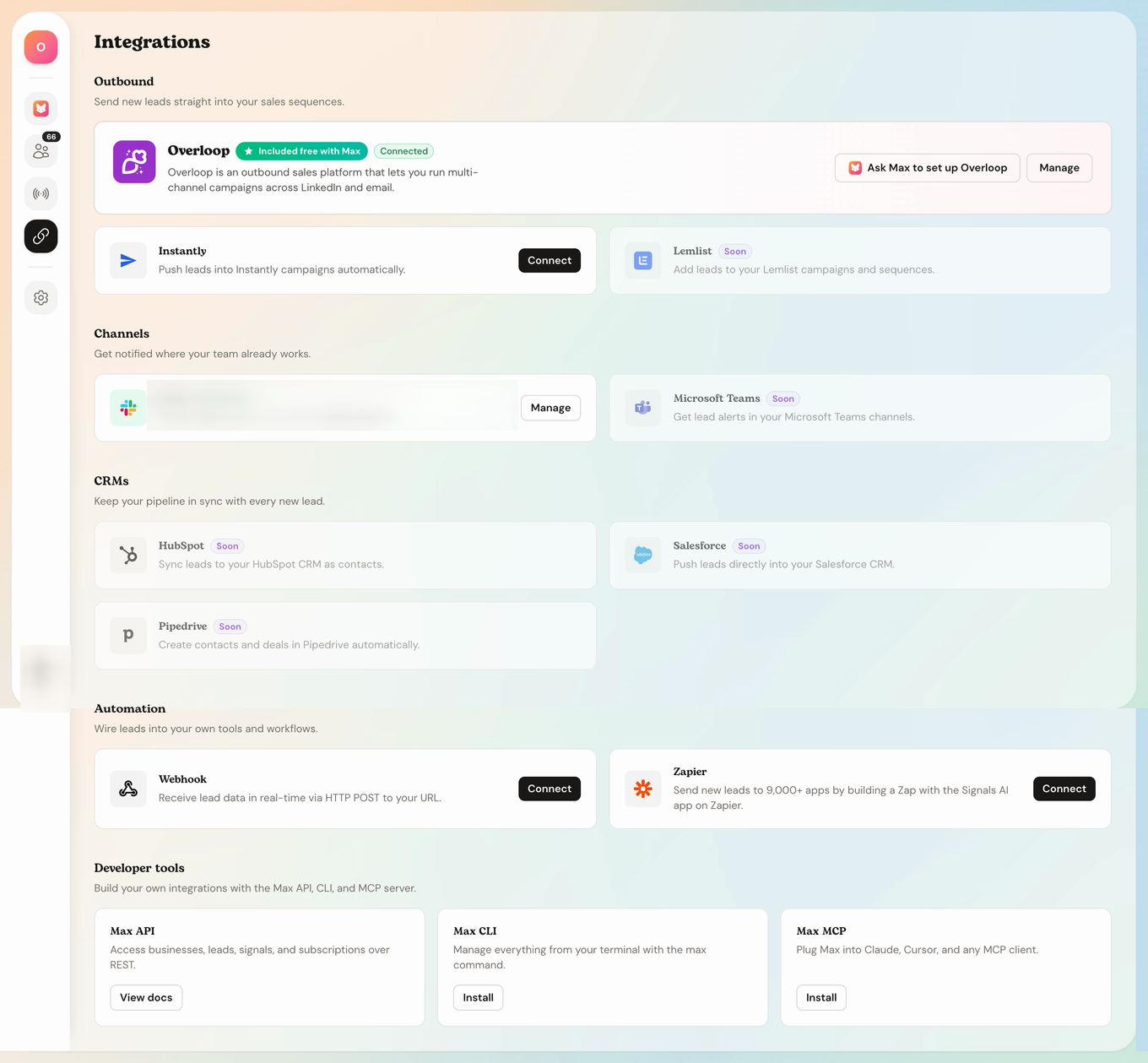1148x1063 pixels.
Task: Click the Overloop purple logo
Action: pos(134,162)
